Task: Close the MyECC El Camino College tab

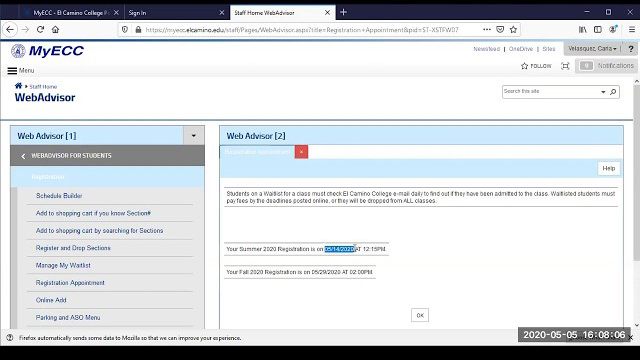Action: click(x=116, y=13)
